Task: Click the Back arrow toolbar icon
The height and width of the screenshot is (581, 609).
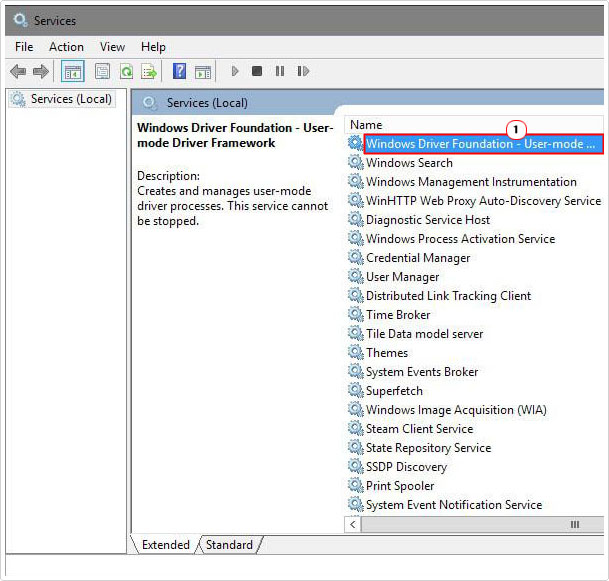Action: [x=18, y=71]
